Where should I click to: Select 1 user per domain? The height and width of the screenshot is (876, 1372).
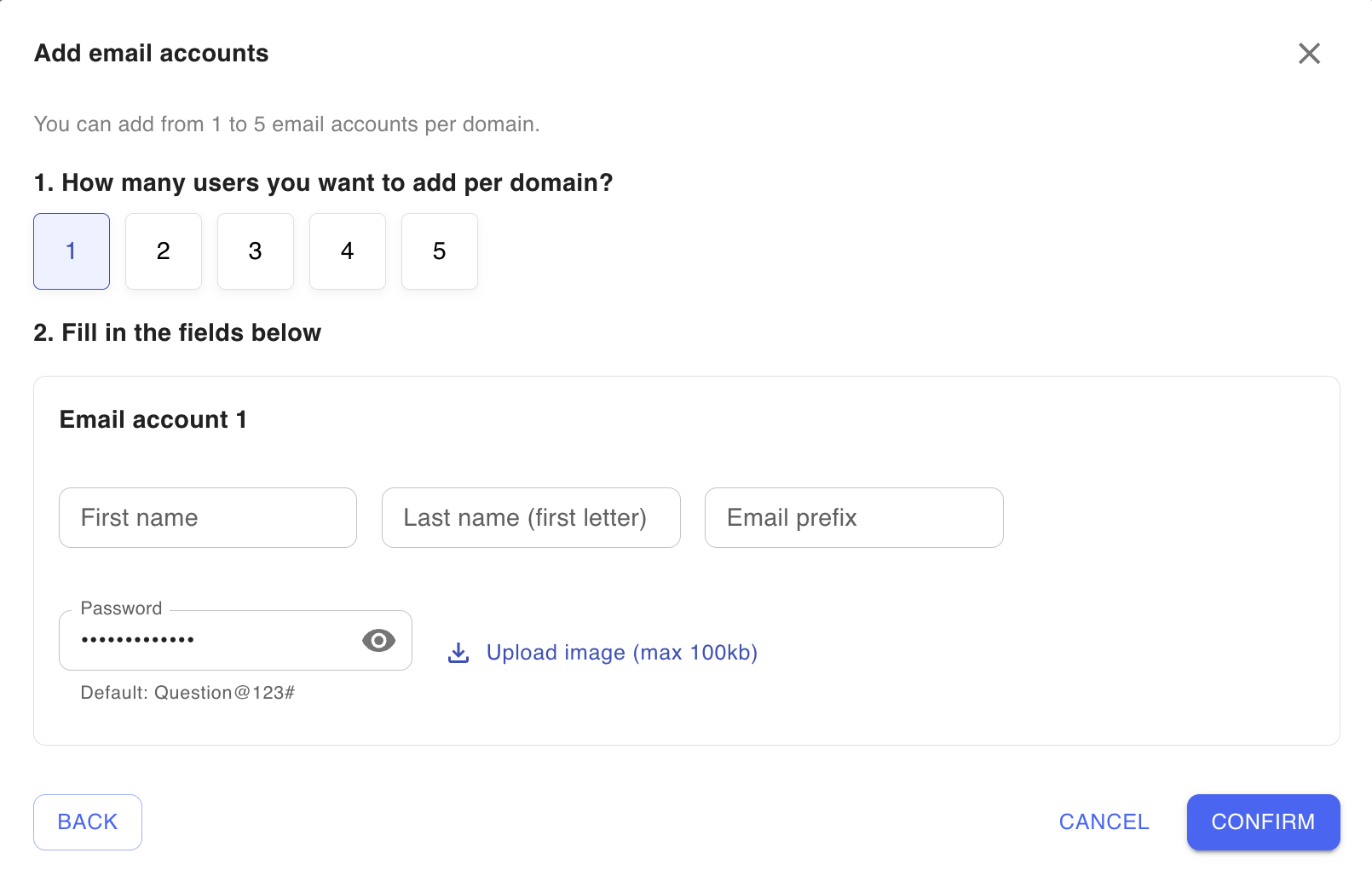72,251
